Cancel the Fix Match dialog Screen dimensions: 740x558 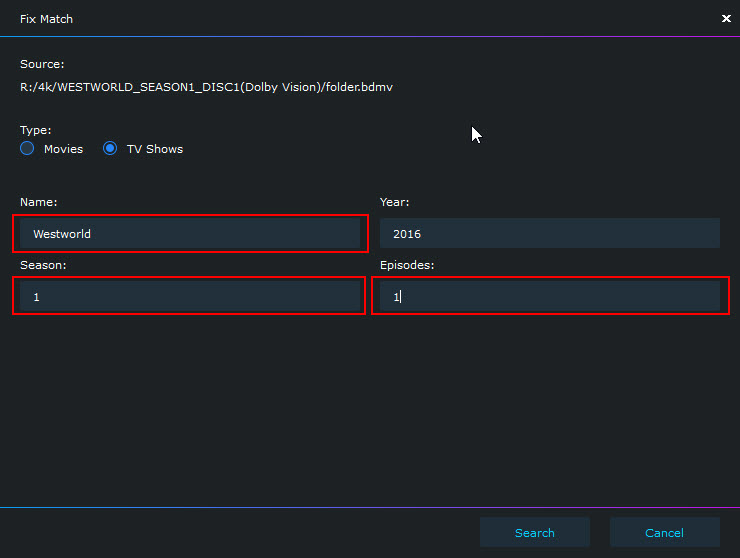(x=664, y=532)
